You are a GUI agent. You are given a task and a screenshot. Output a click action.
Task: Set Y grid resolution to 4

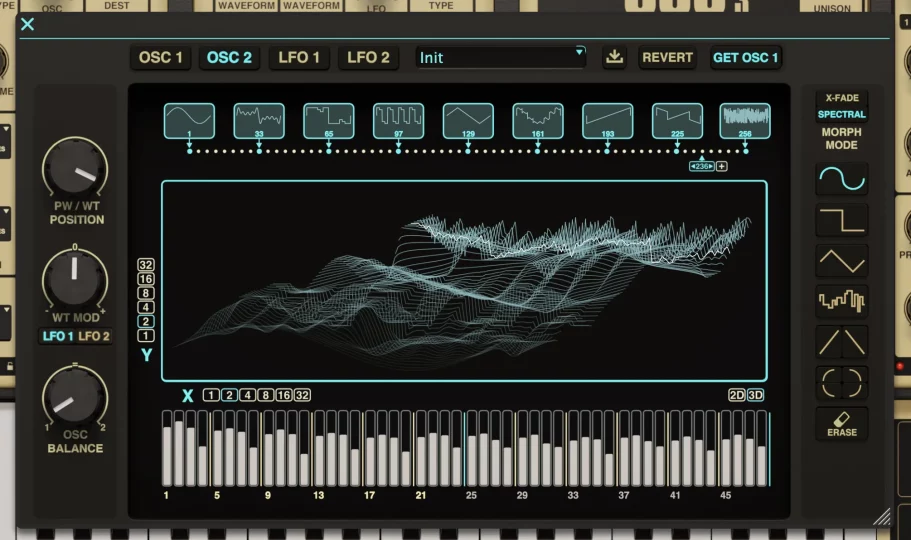coord(146,307)
